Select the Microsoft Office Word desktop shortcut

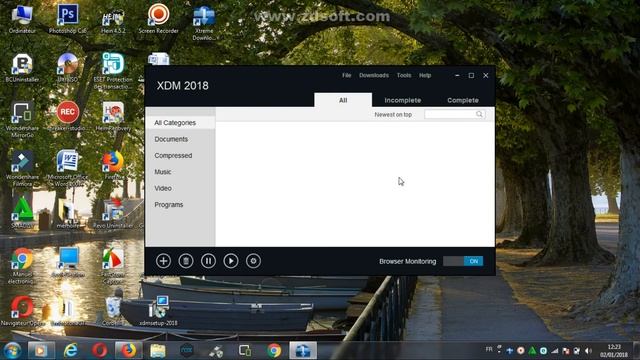tap(68, 168)
